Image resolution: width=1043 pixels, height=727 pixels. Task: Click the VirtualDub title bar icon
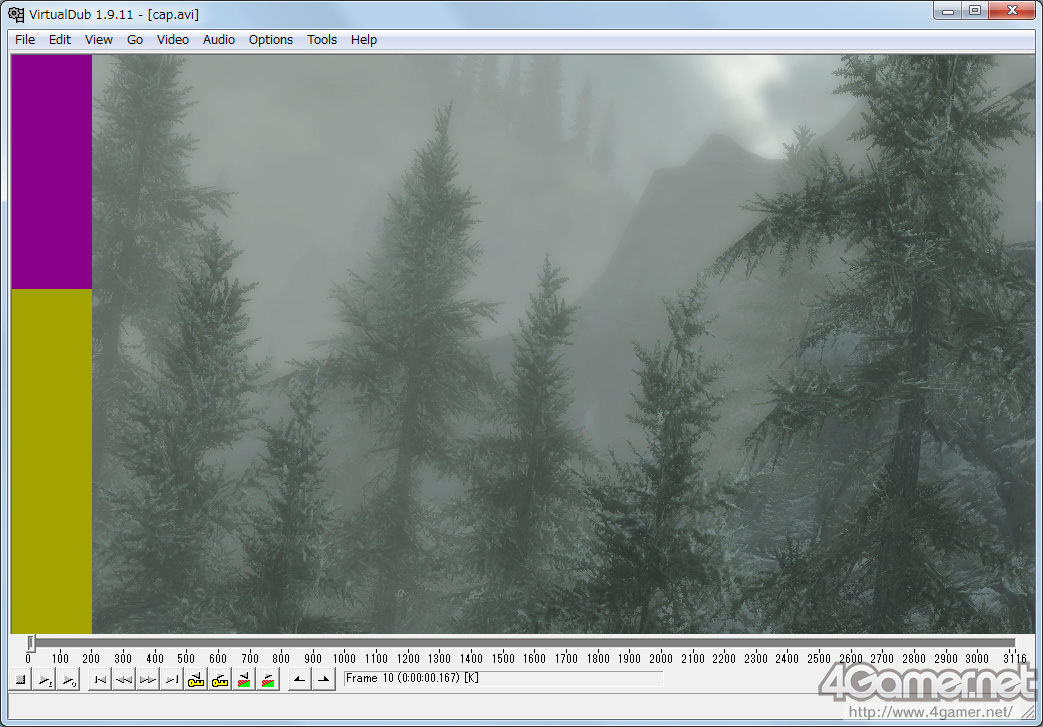[16, 14]
